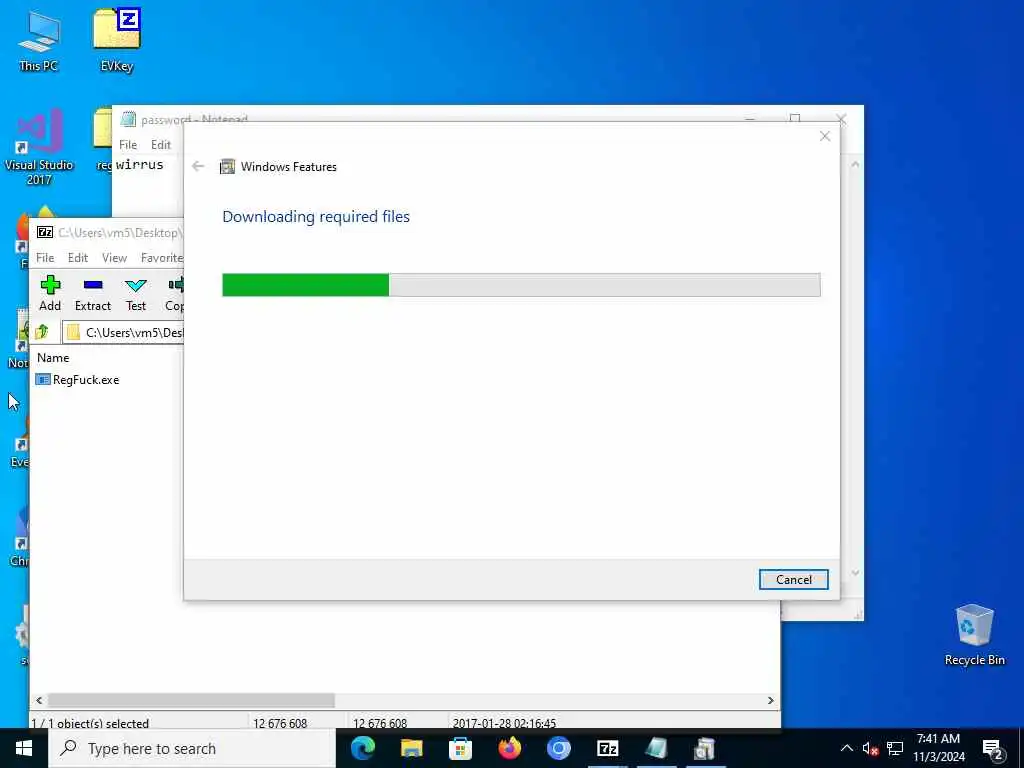Click the 7-Zip window title icon
1024x768 pixels.
tap(44, 232)
